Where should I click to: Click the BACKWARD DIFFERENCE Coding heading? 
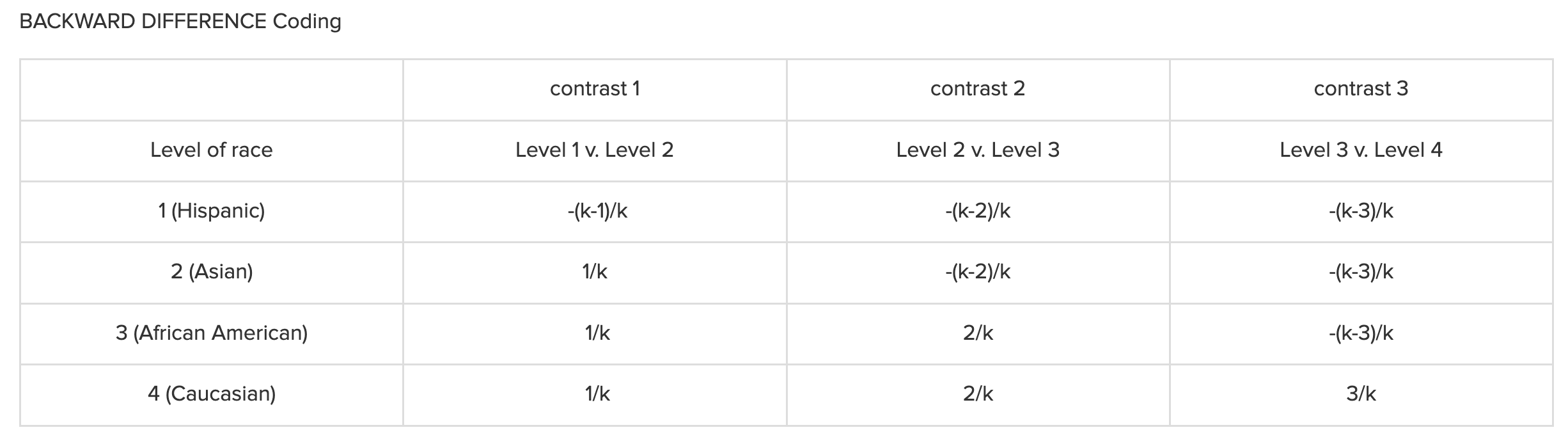180,22
